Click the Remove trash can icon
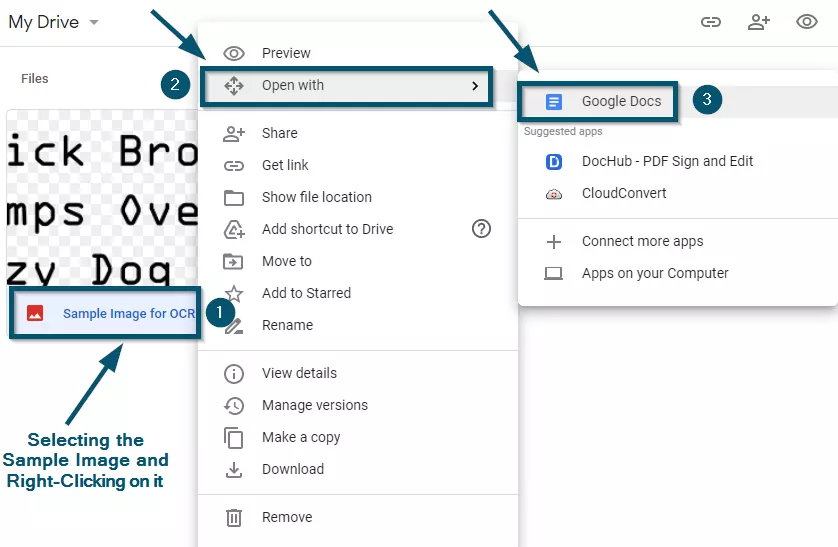Image resolution: width=838 pixels, height=547 pixels. 234,518
